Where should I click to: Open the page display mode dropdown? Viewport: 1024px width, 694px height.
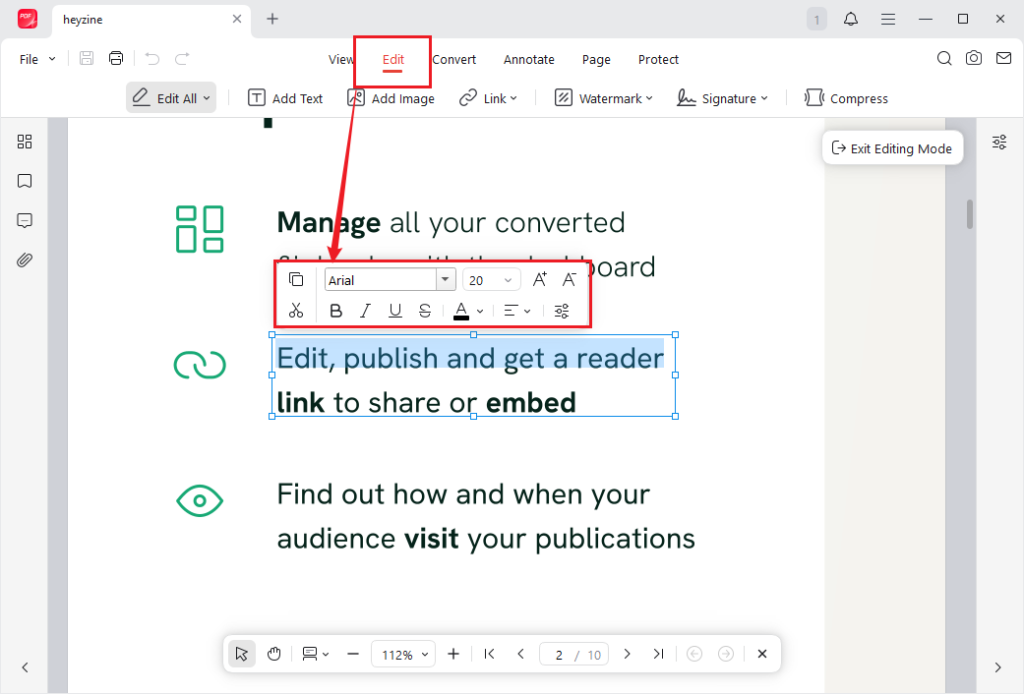click(315, 654)
